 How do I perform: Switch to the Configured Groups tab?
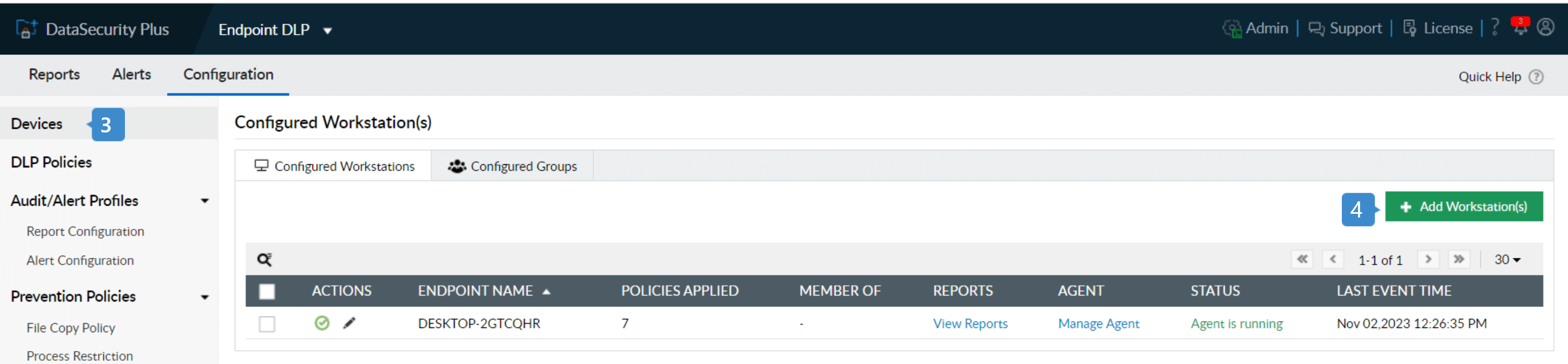[513, 166]
